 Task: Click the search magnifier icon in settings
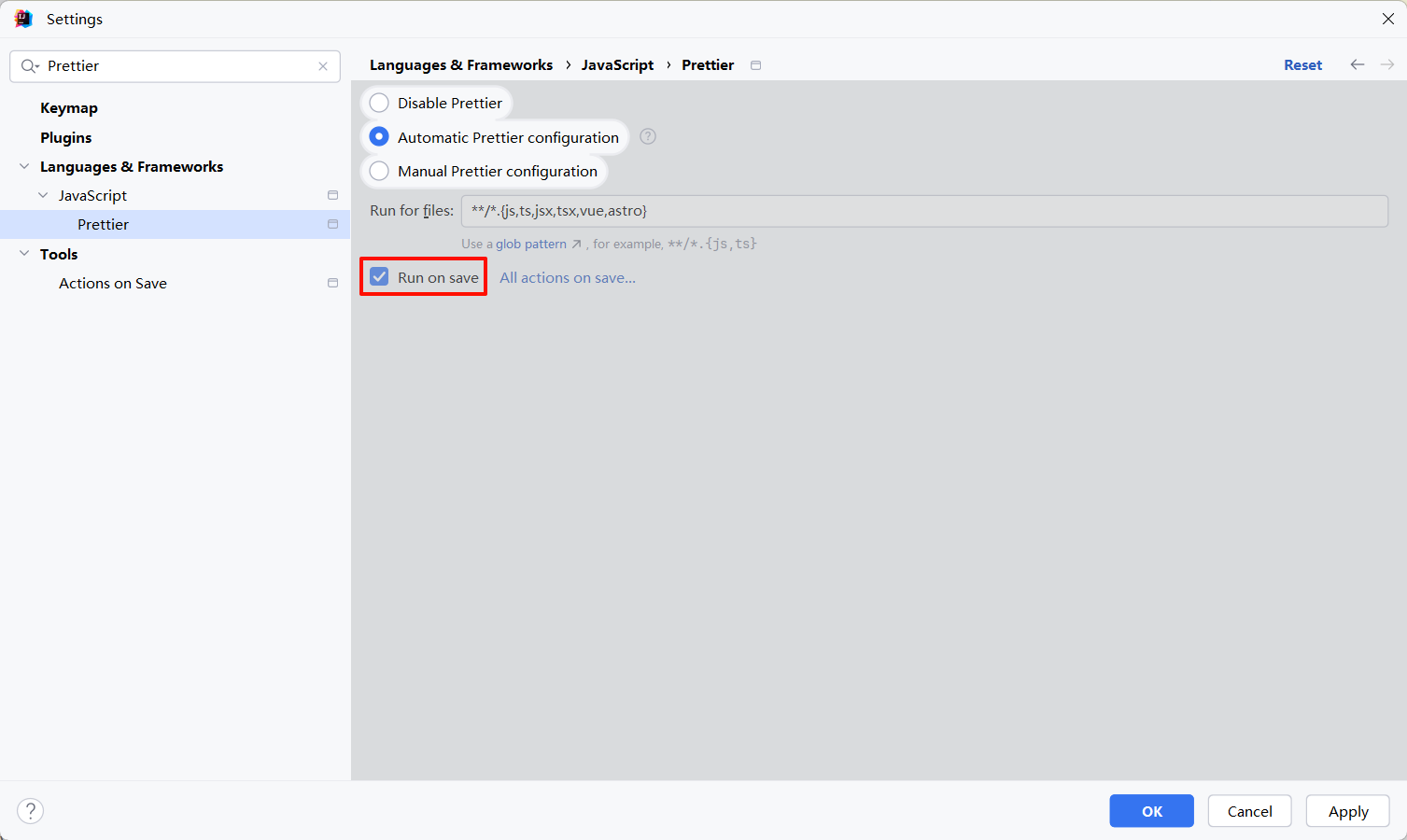tap(29, 66)
